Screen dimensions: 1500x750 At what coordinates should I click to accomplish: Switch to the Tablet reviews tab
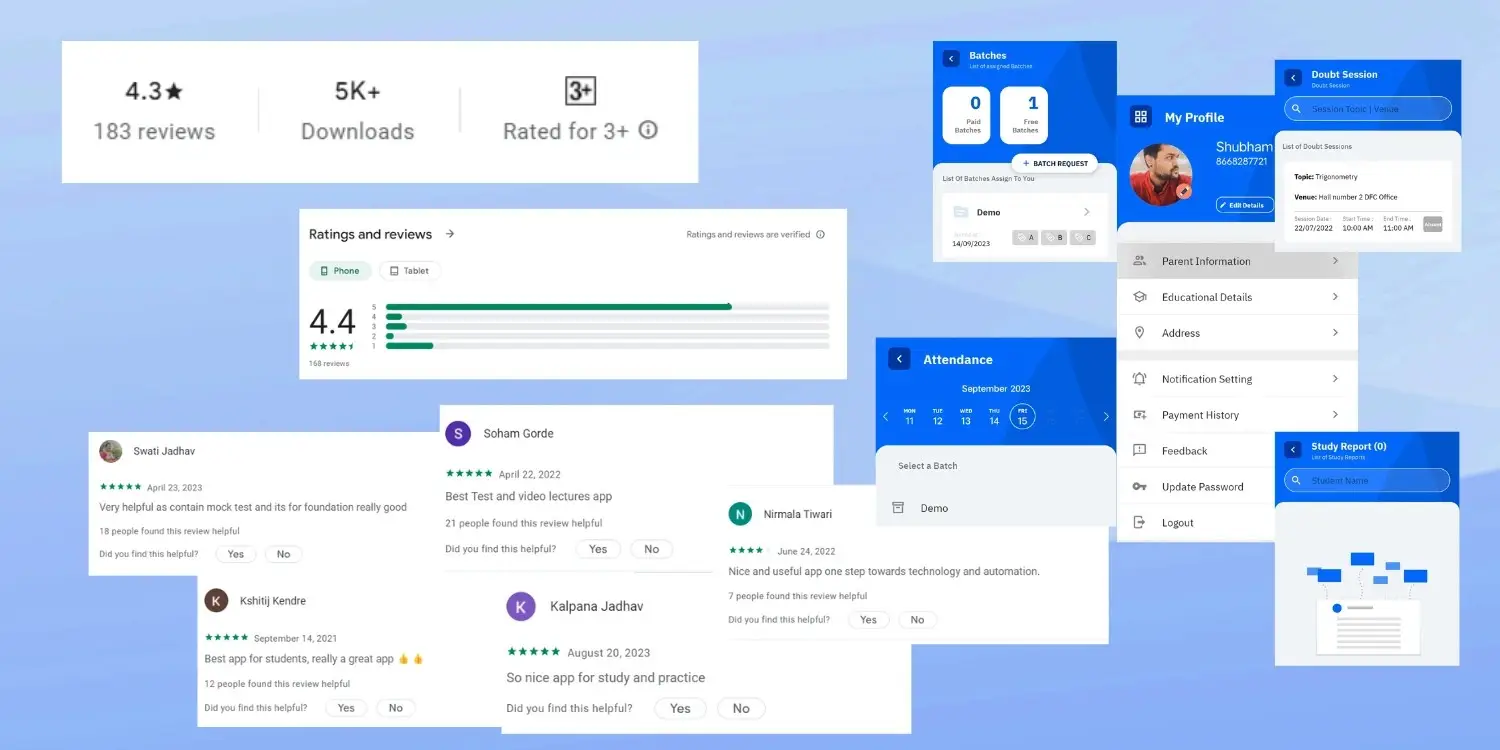click(x=410, y=271)
